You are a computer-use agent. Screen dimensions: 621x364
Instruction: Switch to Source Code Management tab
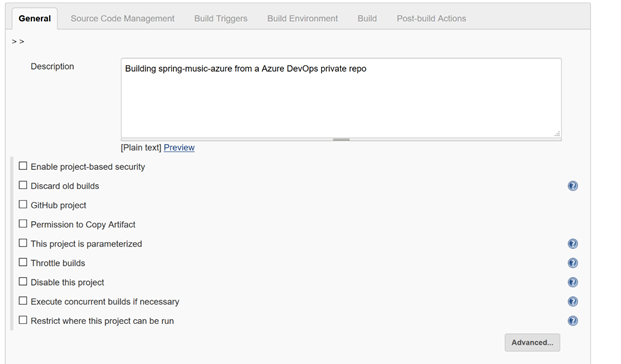122,19
